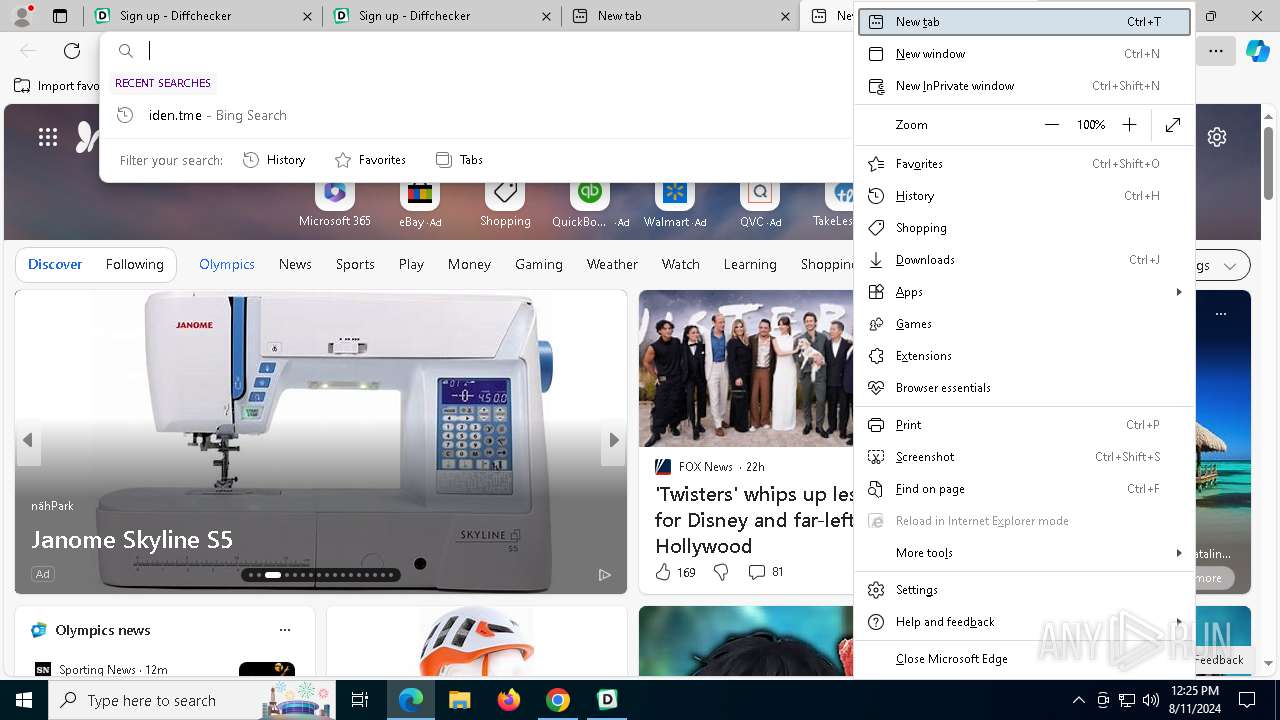
Task: Open Browser essentials entry
Action: pyautogui.click(x=1025, y=388)
